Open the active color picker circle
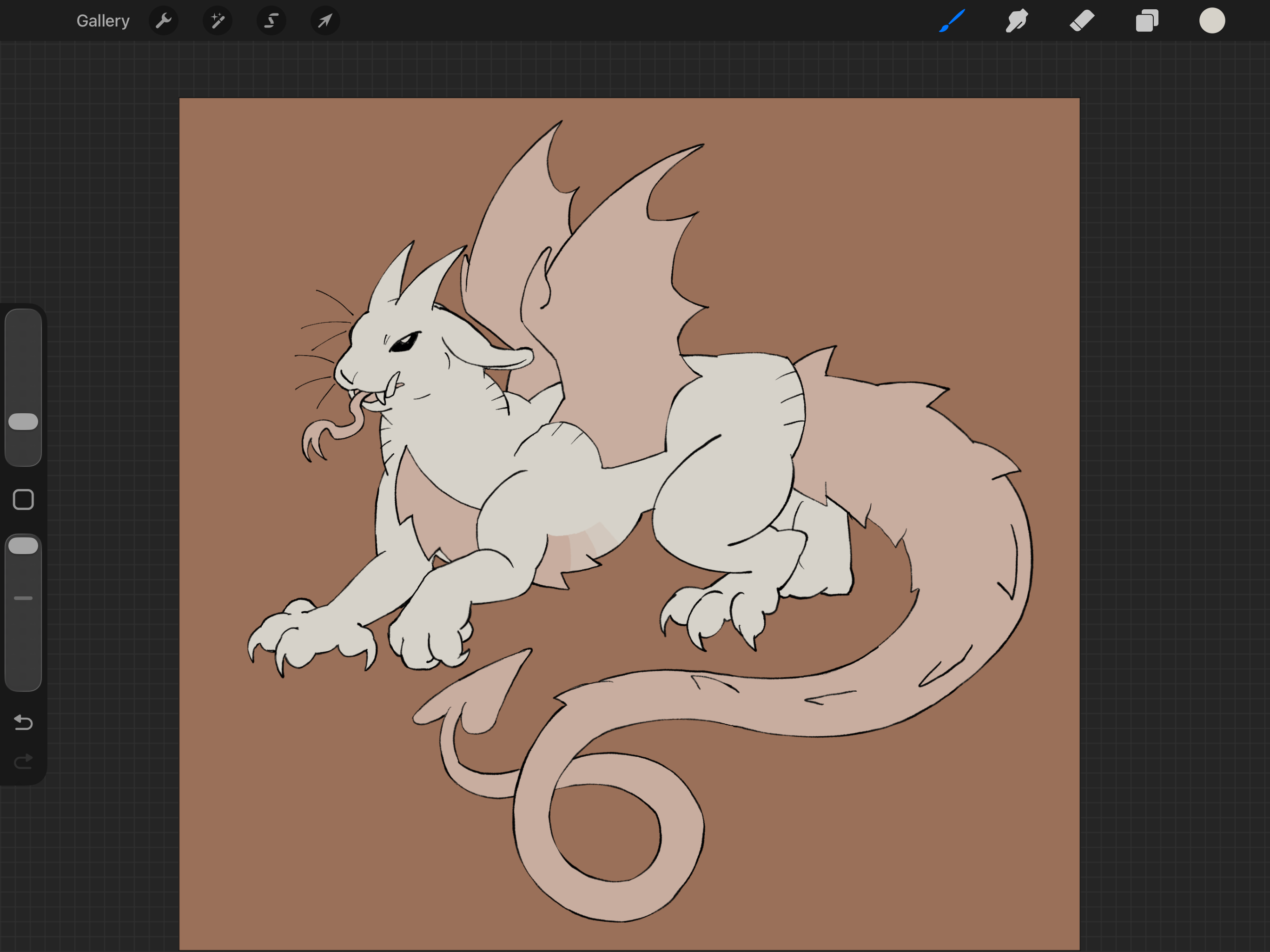Screen dimensions: 1270x952 (1211, 21)
